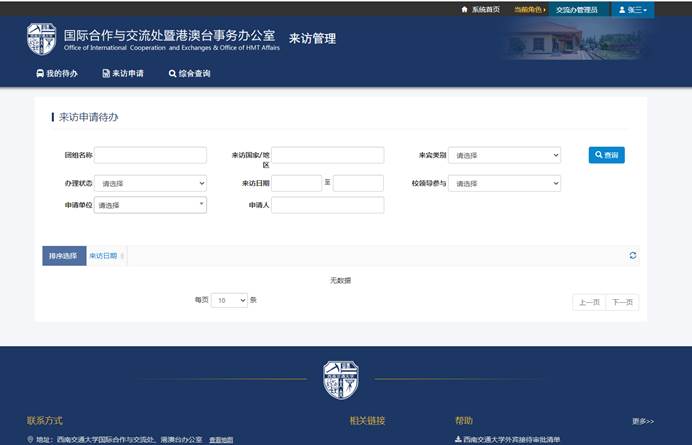Image resolution: width=692 pixels, height=445 pixels.
Task: Open the 张三 user account menu
Action: pyautogui.click(x=633, y=9)
